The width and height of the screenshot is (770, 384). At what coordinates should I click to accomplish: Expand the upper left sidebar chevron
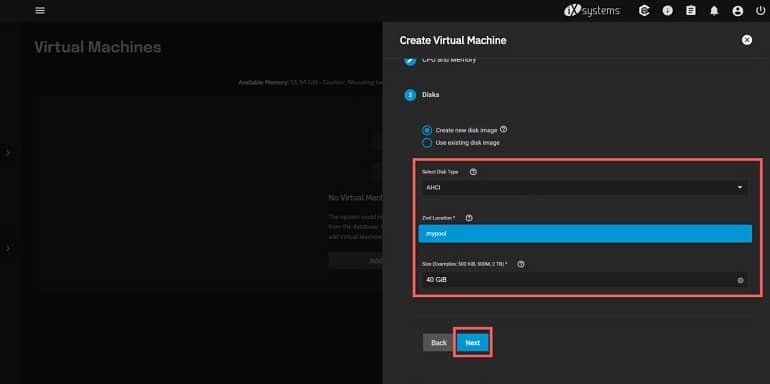(x=7, y=153)
